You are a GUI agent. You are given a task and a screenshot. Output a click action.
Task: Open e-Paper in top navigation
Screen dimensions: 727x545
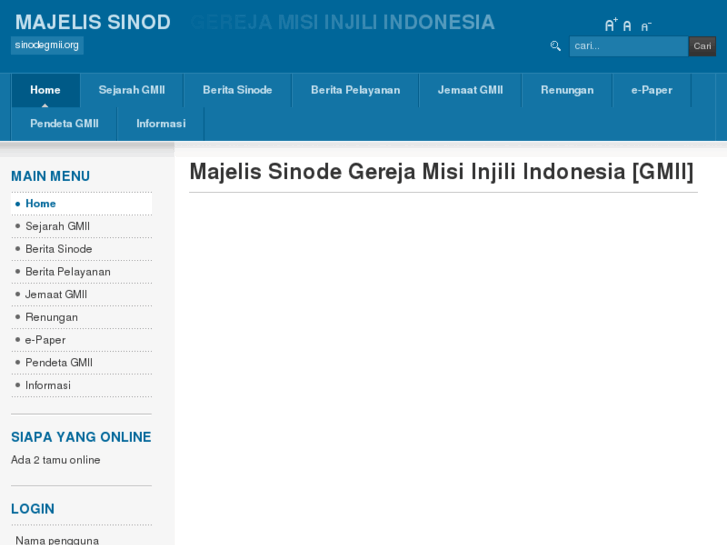651,90
